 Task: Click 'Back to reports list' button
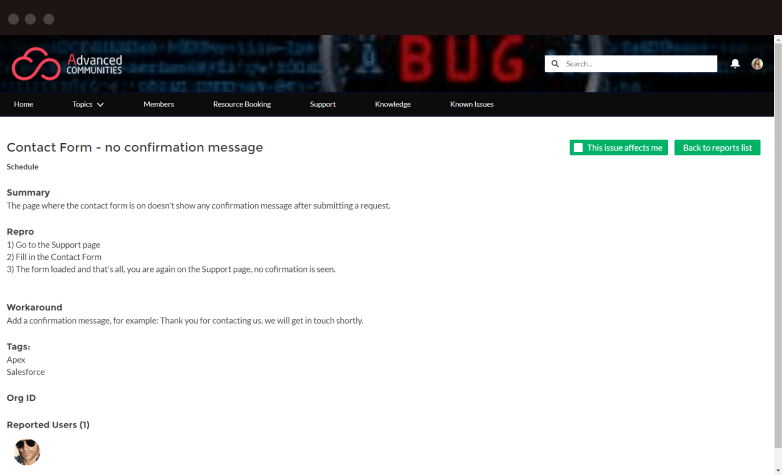[x=717, y=148]
